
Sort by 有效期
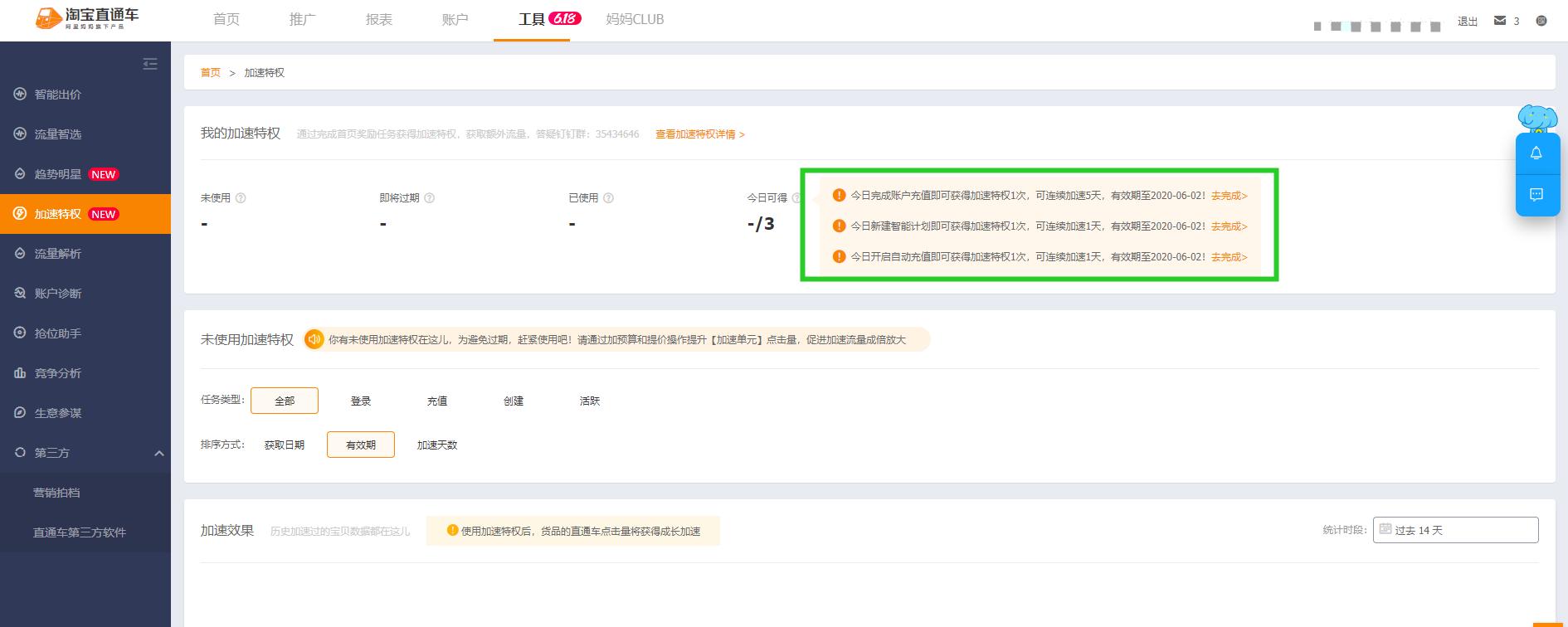point(361,445)
